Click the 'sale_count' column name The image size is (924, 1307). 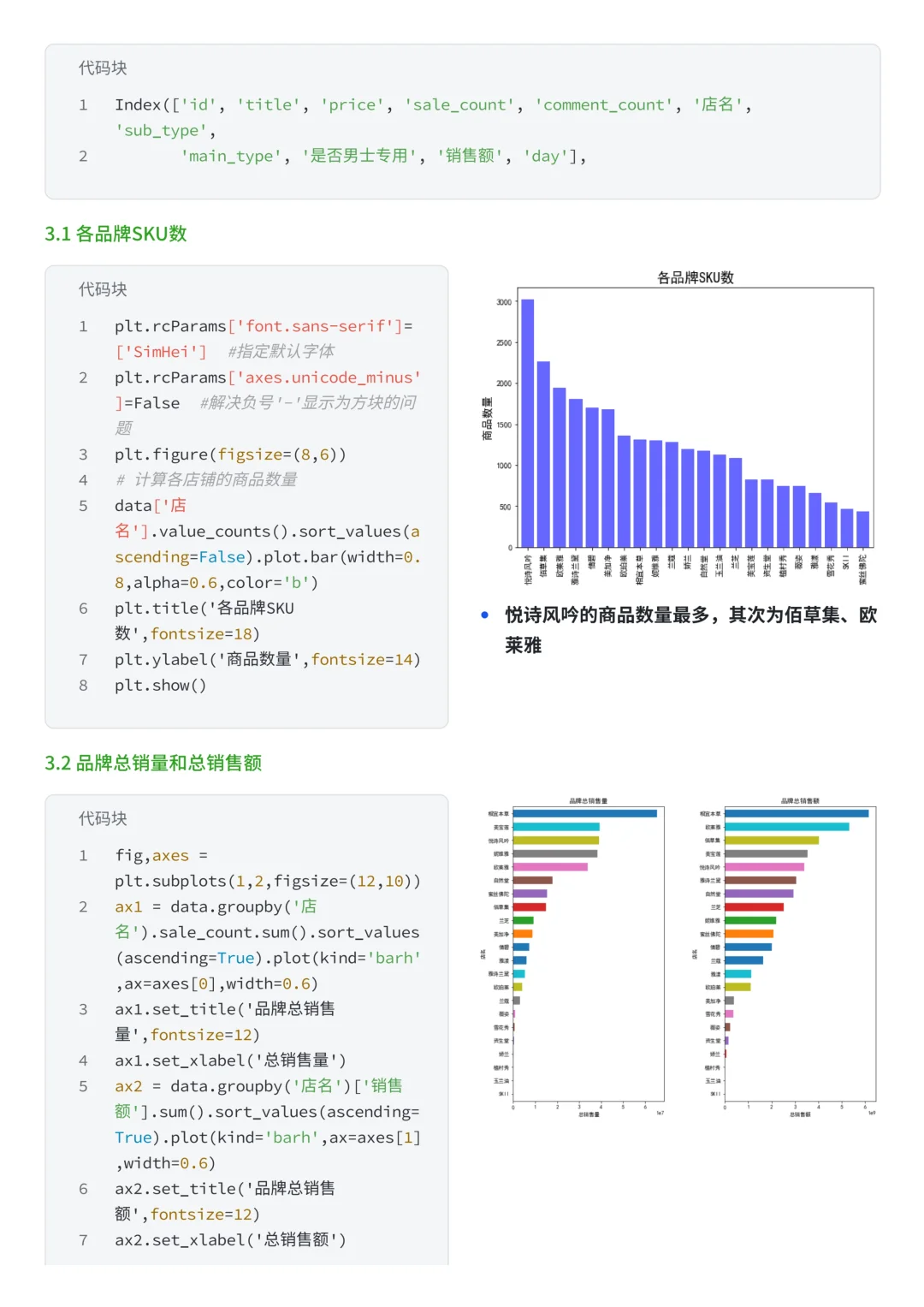[459, 104]
